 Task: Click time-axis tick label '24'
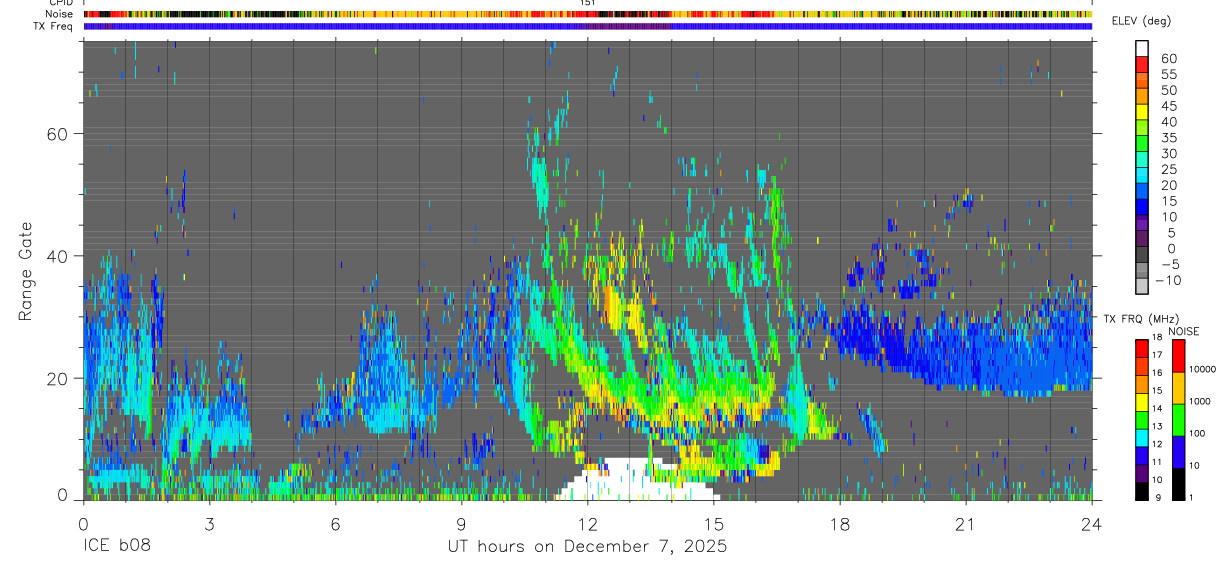1091,524
